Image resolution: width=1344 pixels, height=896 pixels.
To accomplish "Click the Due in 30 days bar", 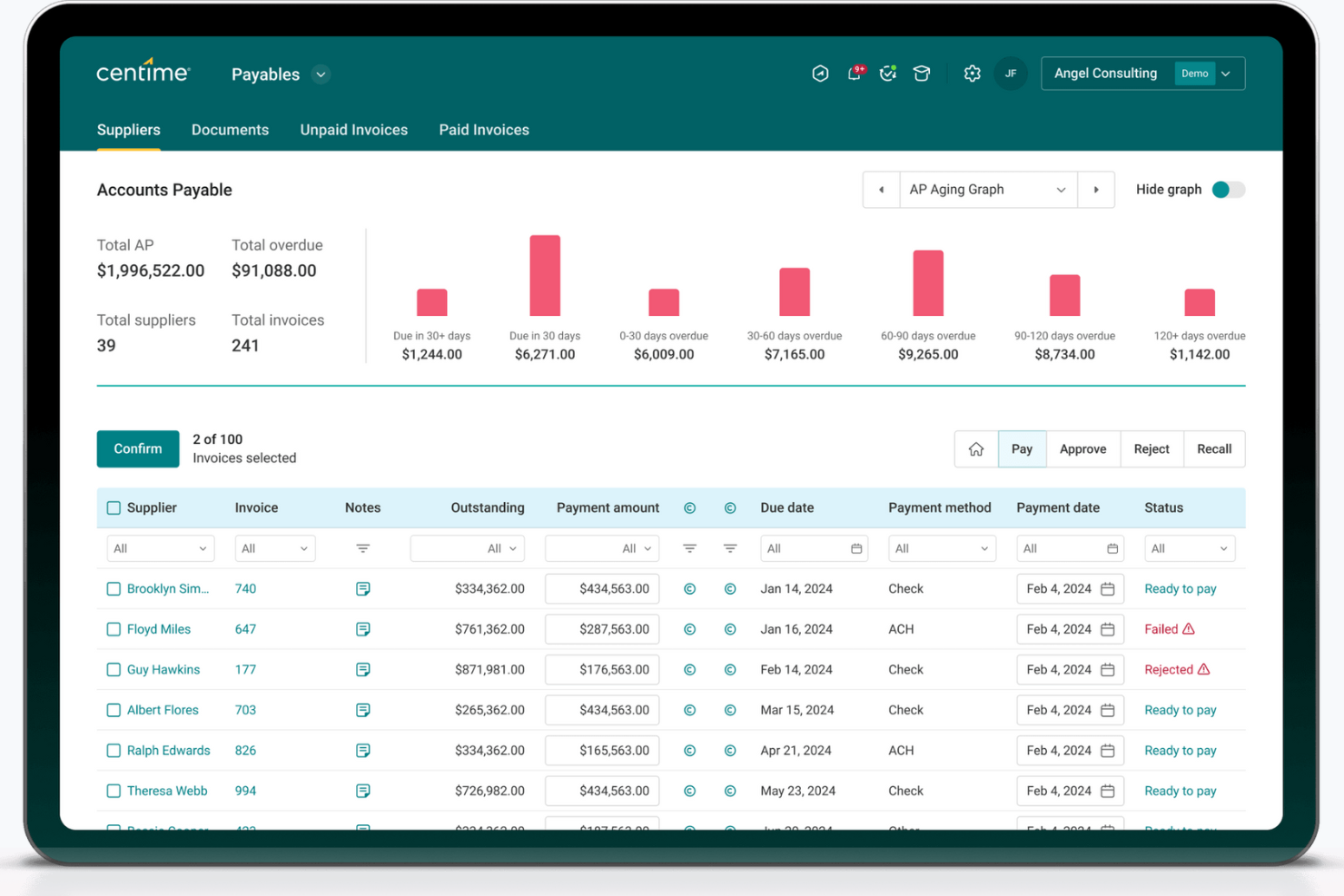I will [x=545, y=276].
